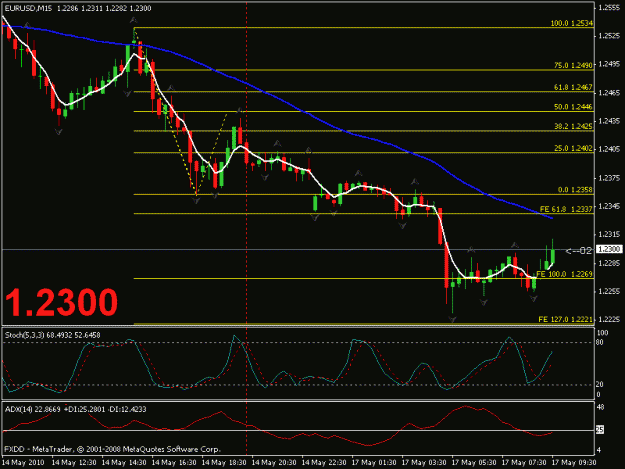The width and height of the screenshot is (625, 469).
Task: Click the 17 May 05:30 time axis label
Action: pos(474,463)
